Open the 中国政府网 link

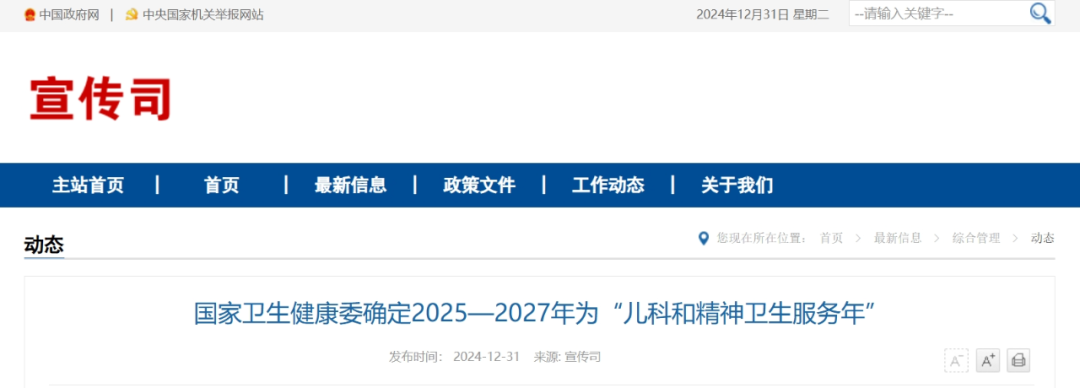click(x=69, y=14)
